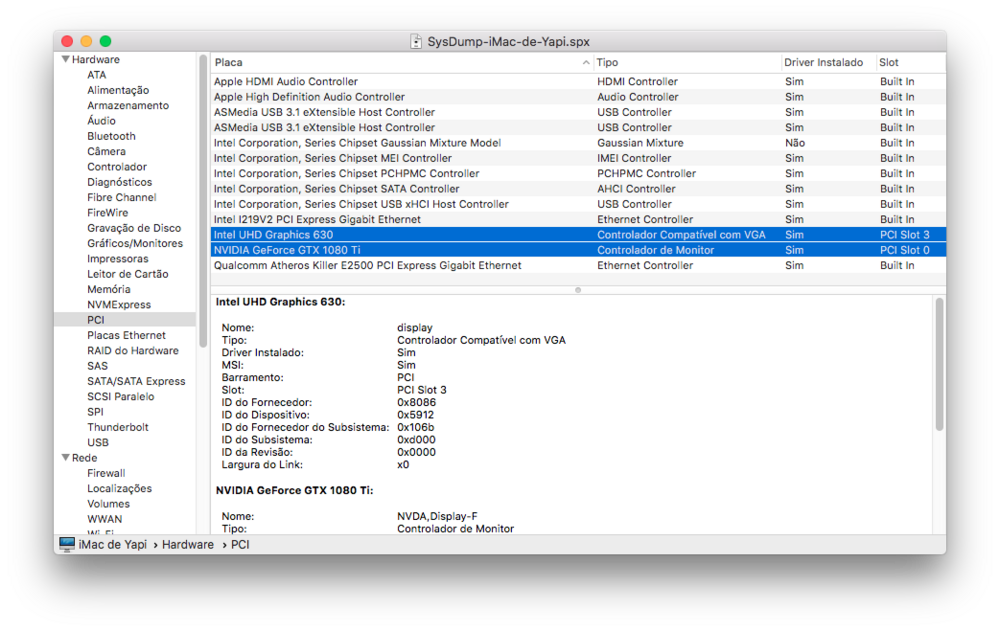The image size is (1000, 631).
Task: Select Gráficos/Monitores sidebar entry
Action: pos(134,243)
